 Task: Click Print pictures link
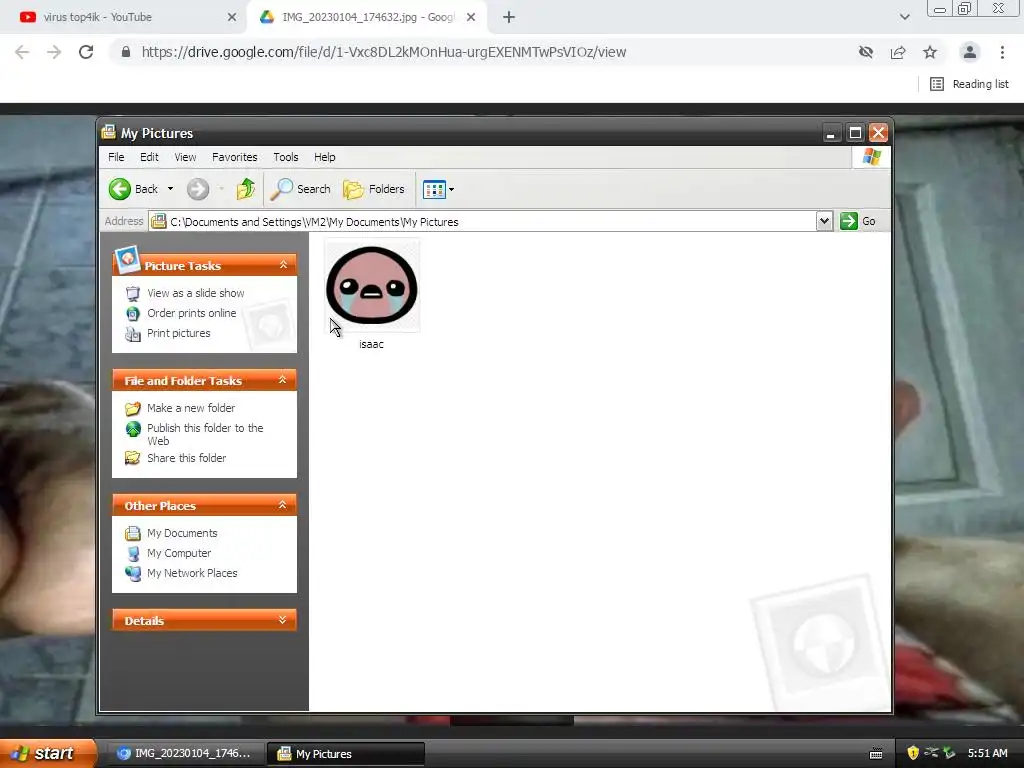pyautogui.click(x=178, y=333)
